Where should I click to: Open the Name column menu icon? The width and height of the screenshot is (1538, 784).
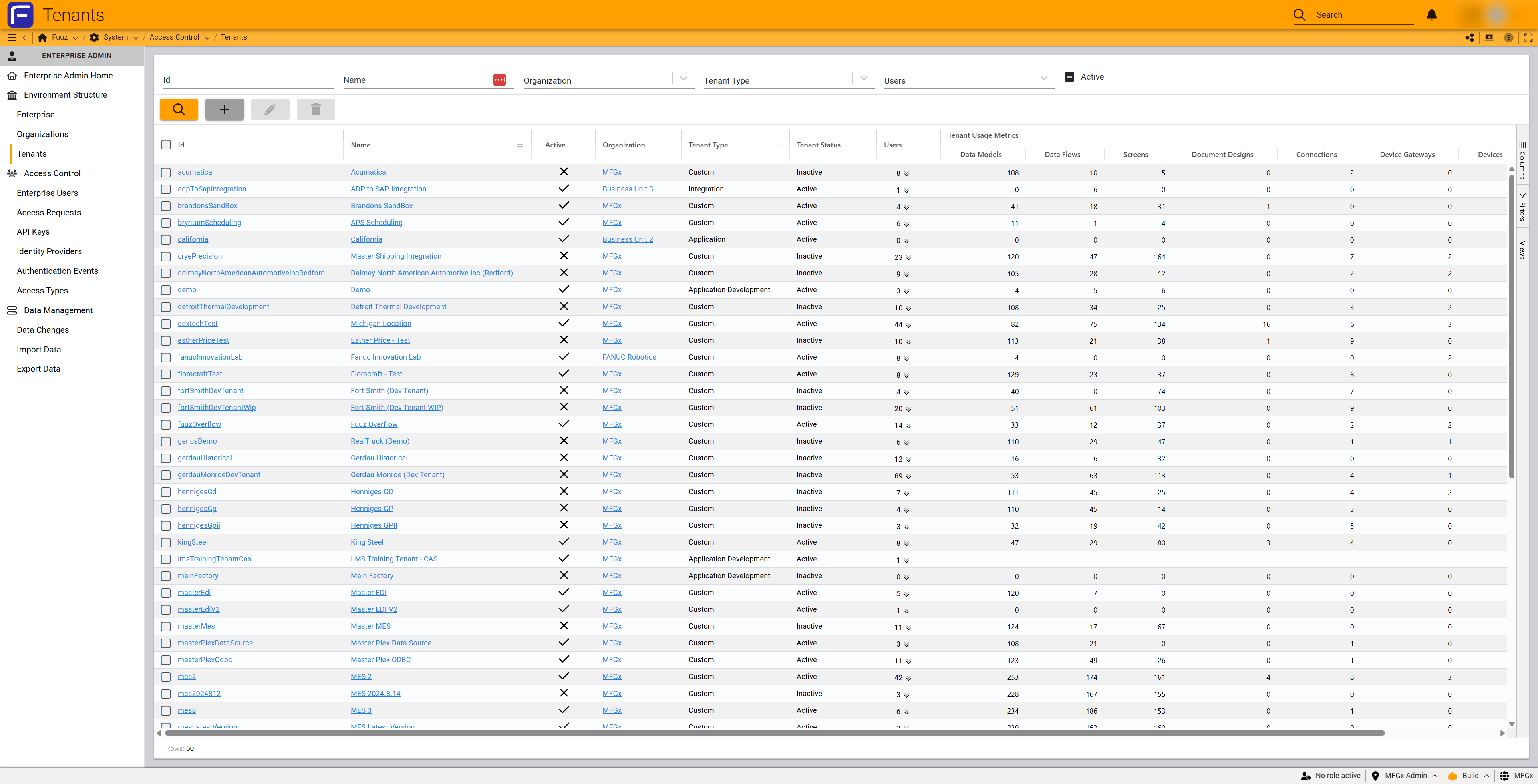click(x=519, y=145)
